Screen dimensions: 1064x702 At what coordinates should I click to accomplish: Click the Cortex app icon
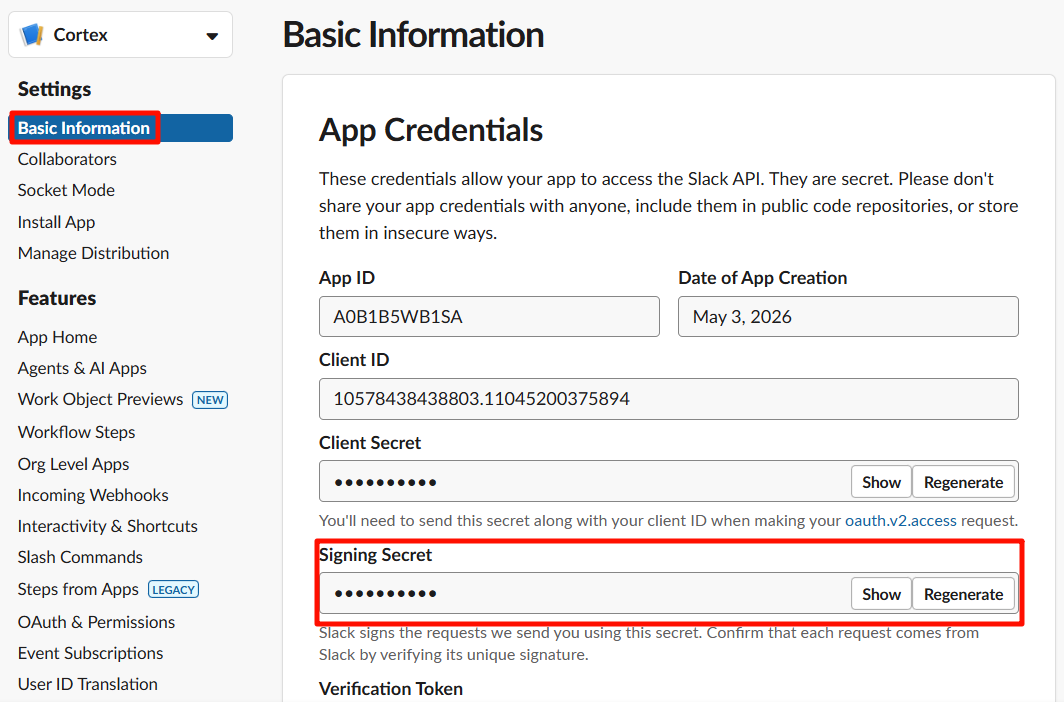32,35
